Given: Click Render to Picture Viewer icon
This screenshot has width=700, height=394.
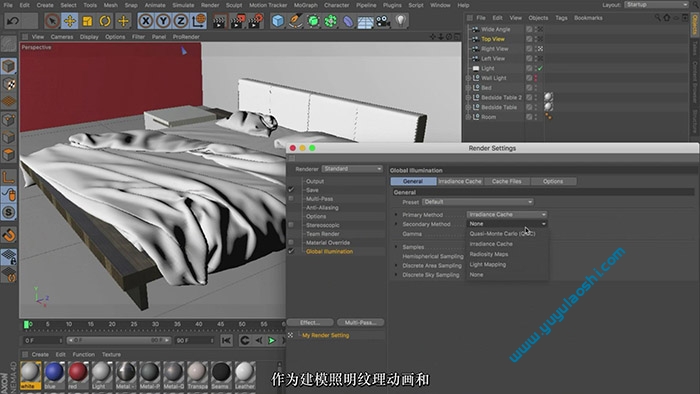Looking at the screenshot, I should (x=238, y=21).
